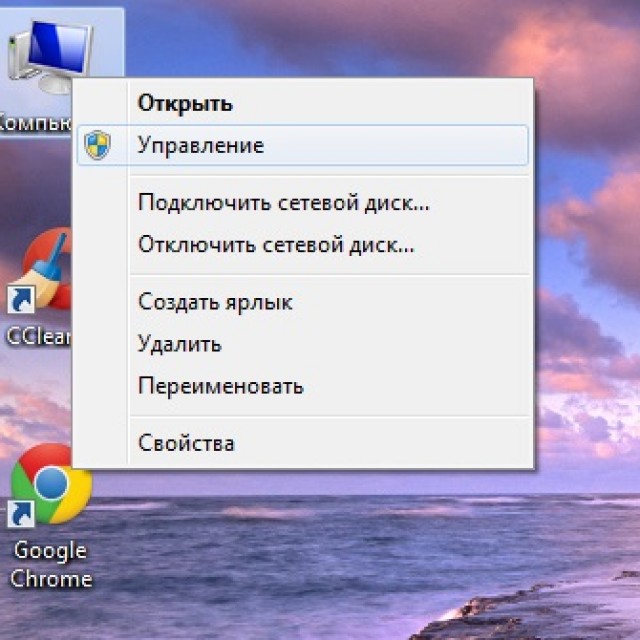Viewport: 640px width, 640px height.
Task: Click the UAC shield icon beside Управление
Action: [x=98, y=145]
